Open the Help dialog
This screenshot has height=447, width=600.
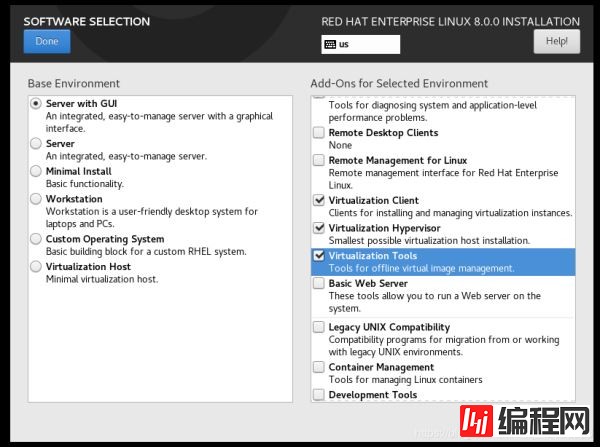[557, 41]
